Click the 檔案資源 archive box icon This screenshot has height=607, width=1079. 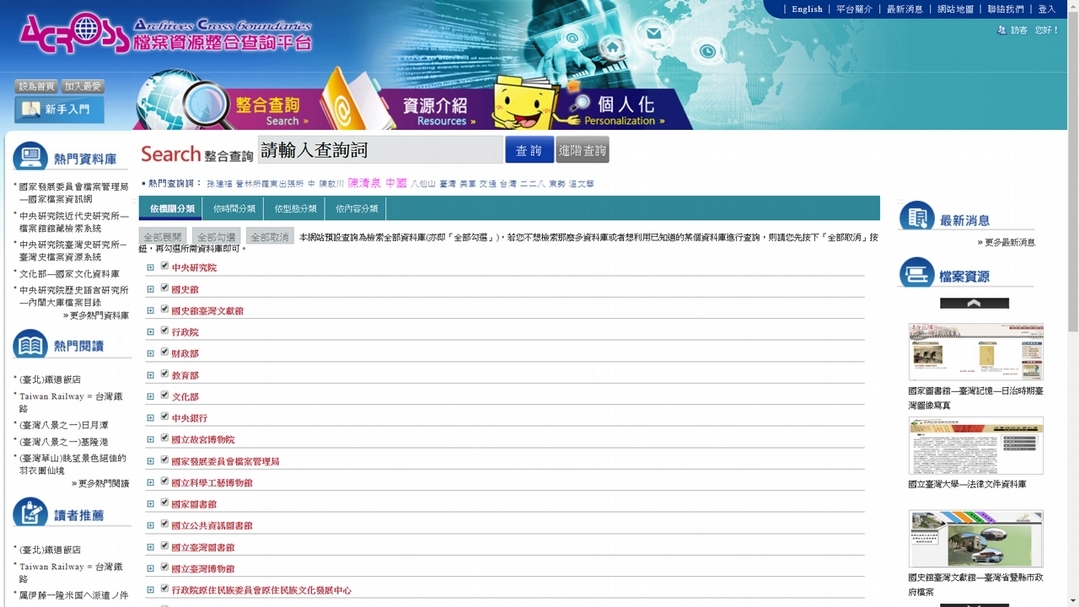pos(916,274)
